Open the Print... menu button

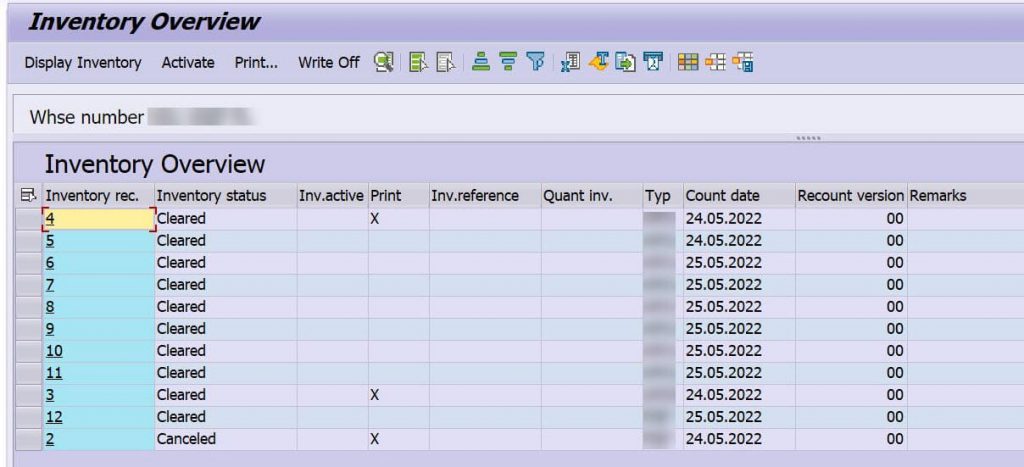257,63
